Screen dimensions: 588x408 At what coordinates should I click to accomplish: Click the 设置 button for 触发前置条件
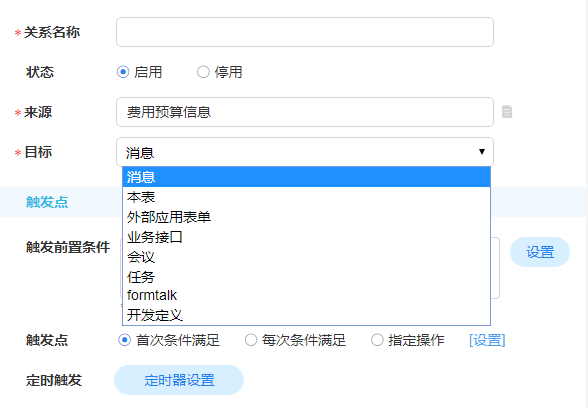tap(540, 252)
